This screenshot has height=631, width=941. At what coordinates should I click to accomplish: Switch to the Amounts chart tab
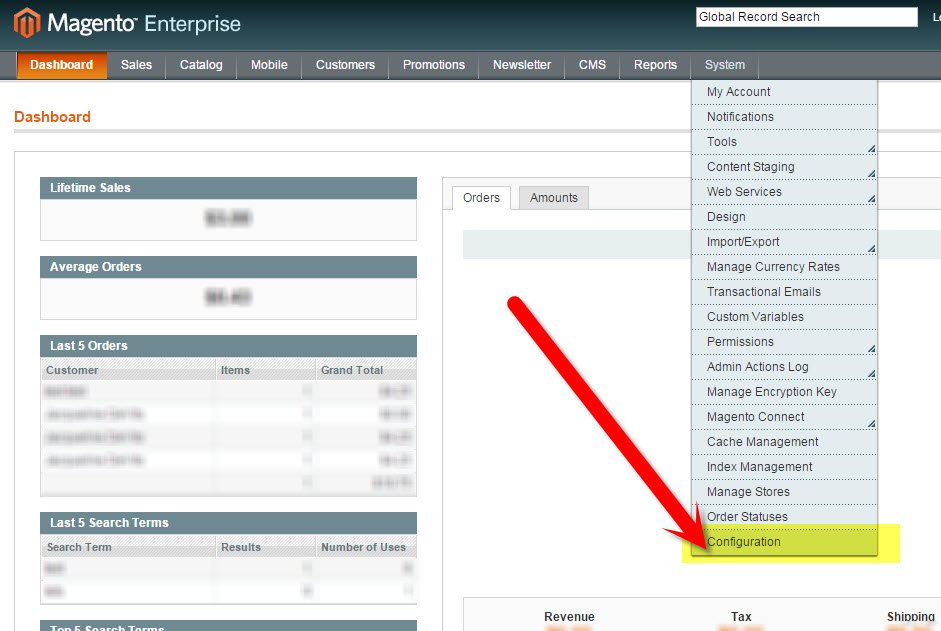pos(553,198)
